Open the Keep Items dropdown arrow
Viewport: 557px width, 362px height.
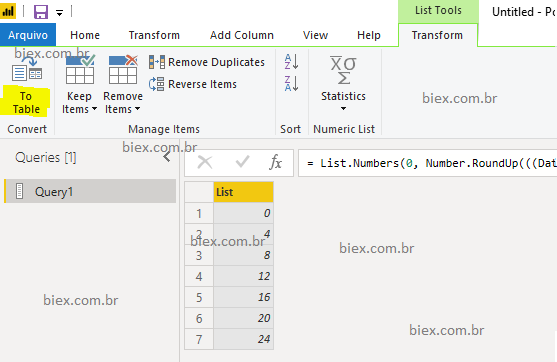(94, 109)
